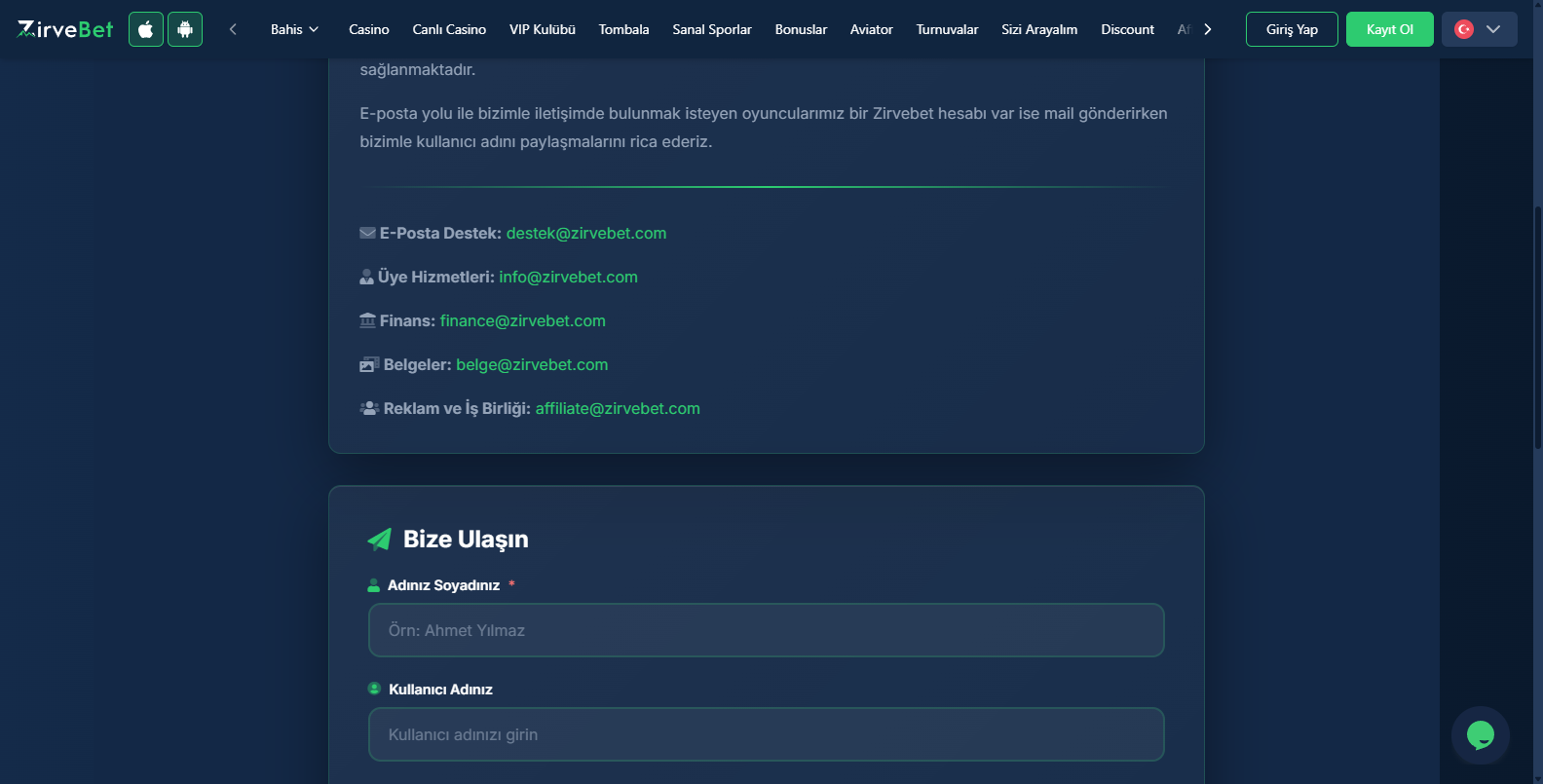Open Discount menu item
Screen dimensions: 1543x784
[x=1128, y=29]
